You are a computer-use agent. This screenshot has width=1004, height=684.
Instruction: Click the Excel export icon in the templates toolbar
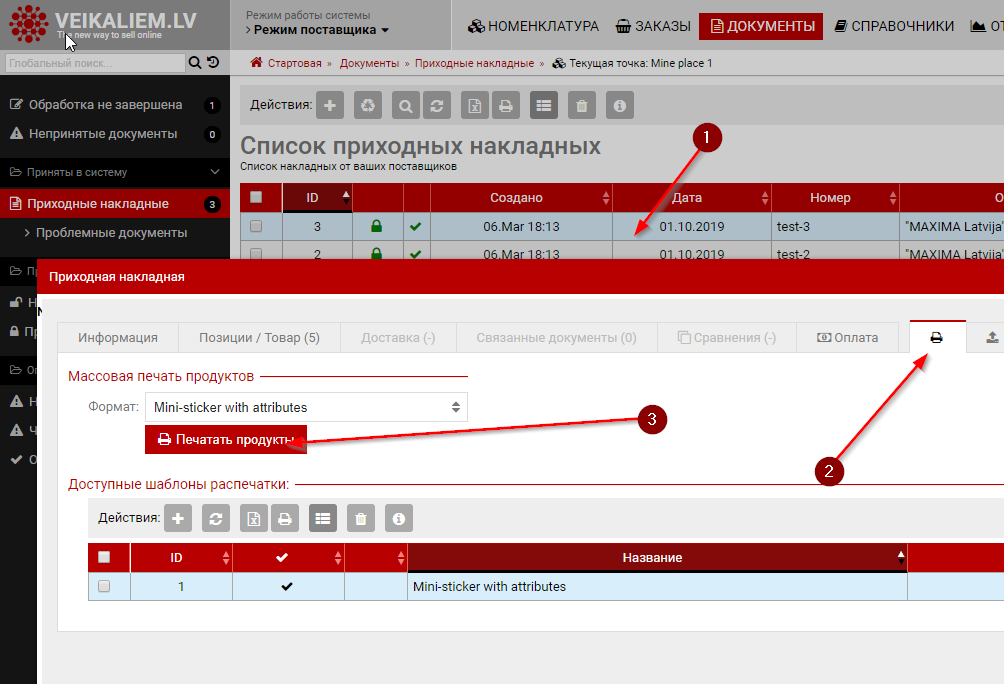click(254, 518)
